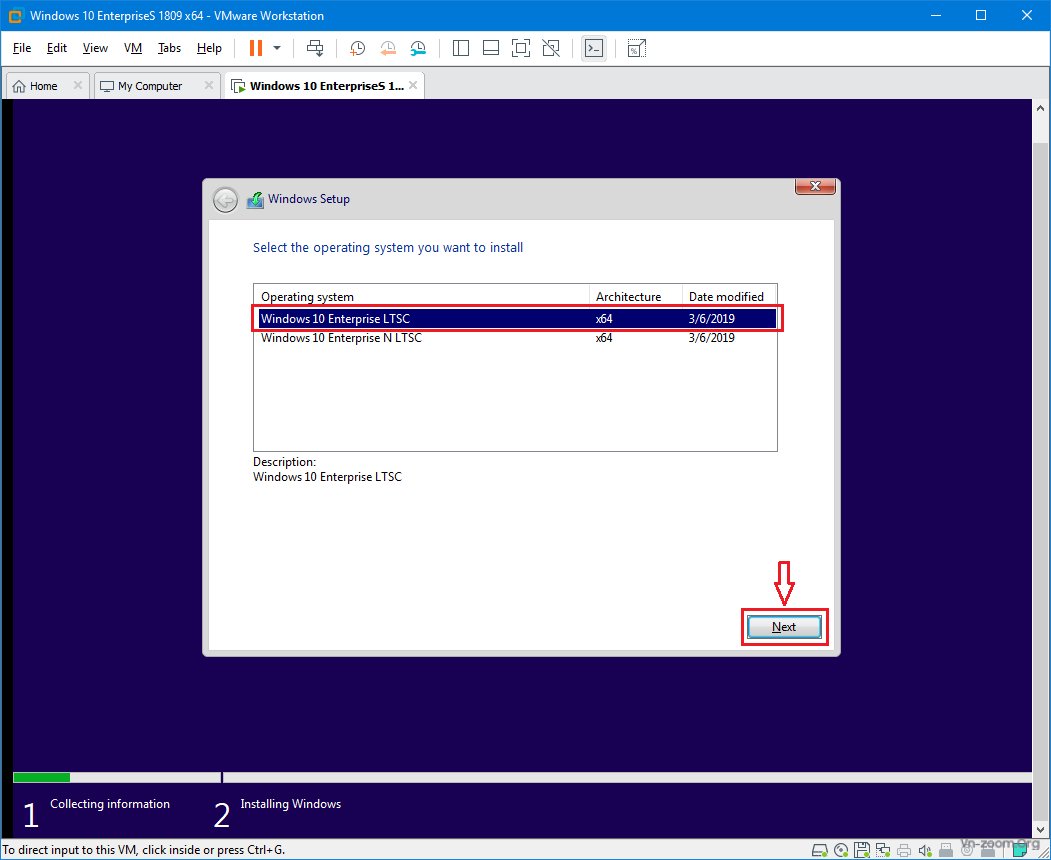Revert VM to previous snapshot

387,48
